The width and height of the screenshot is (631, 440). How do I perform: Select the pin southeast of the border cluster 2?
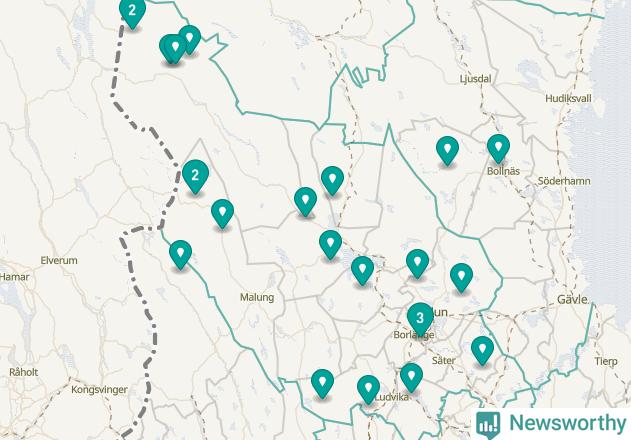pos(223,213)
